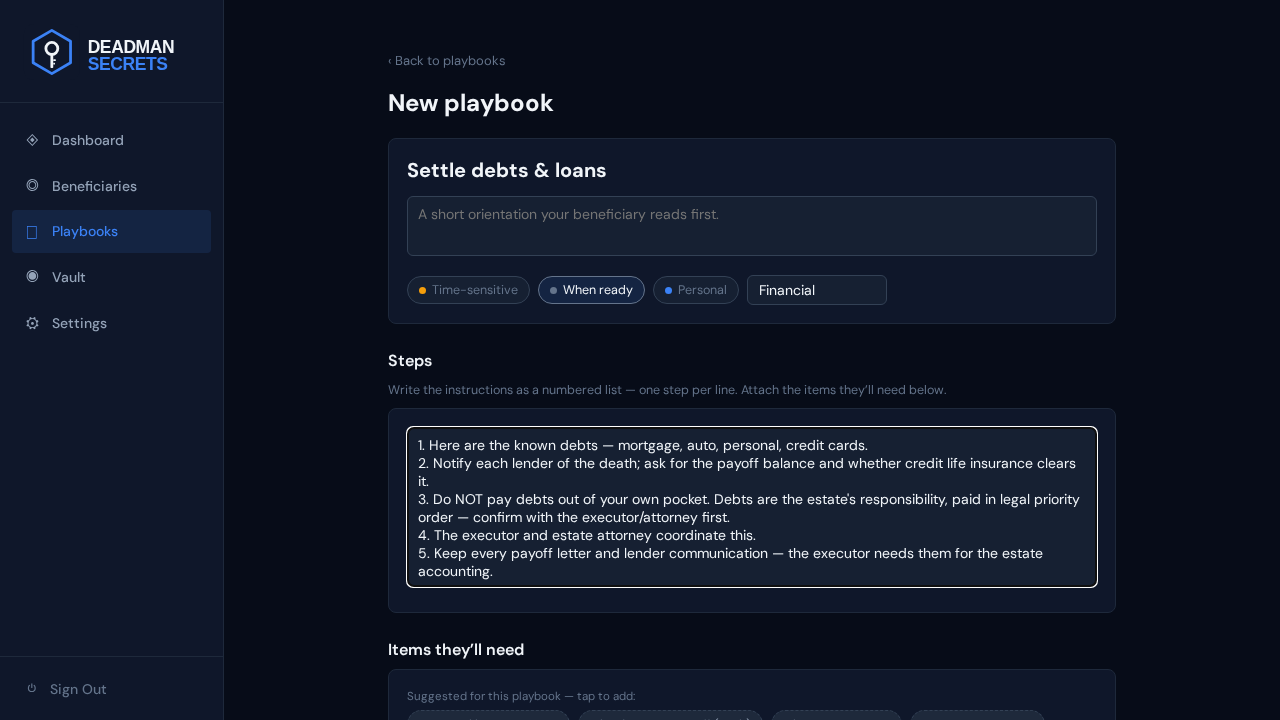This screenshot has width=1280, height=720.
Task: Select the Time-sensitive priority chip
Action: (468, 290)
